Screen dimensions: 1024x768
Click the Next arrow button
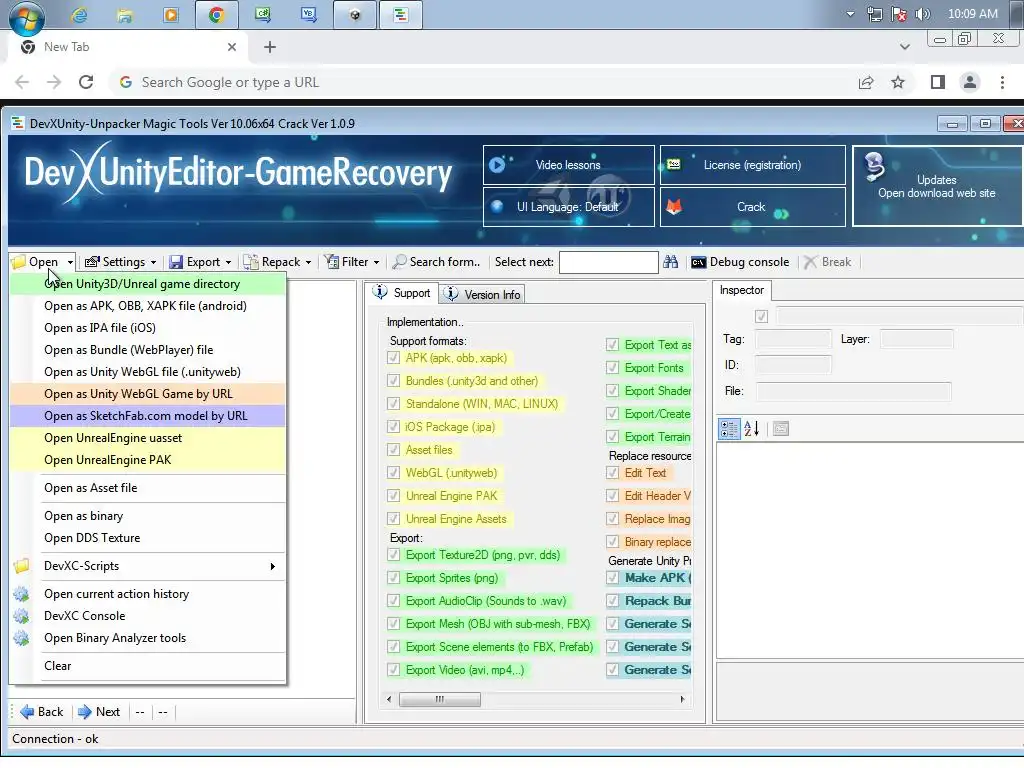tap(99, 712)
